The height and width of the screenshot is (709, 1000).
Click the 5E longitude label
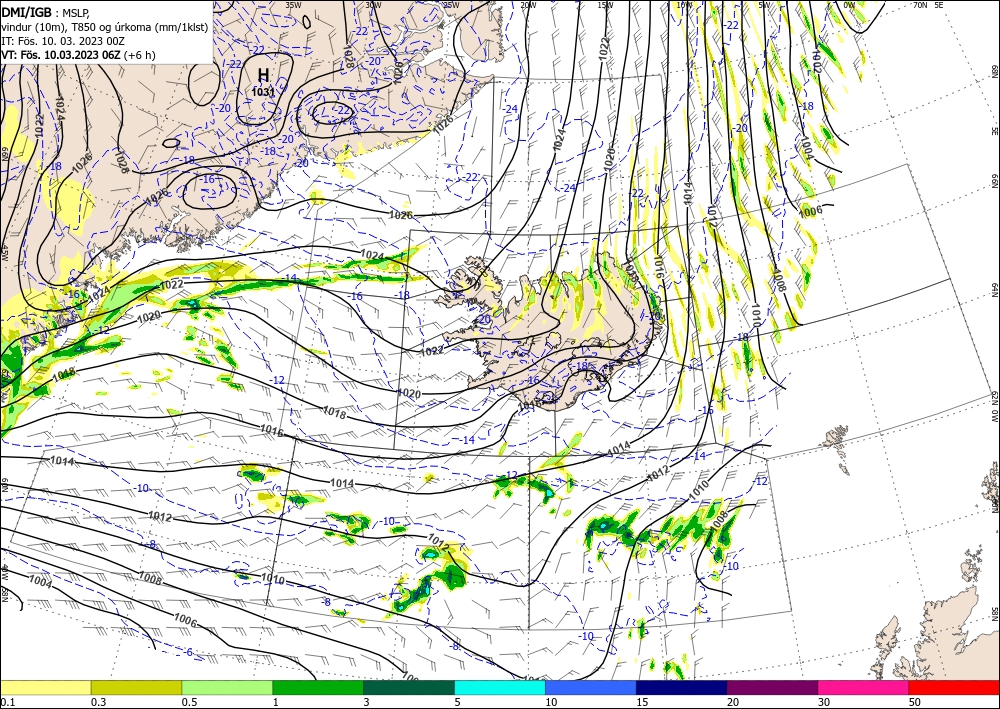click(939, 4)
